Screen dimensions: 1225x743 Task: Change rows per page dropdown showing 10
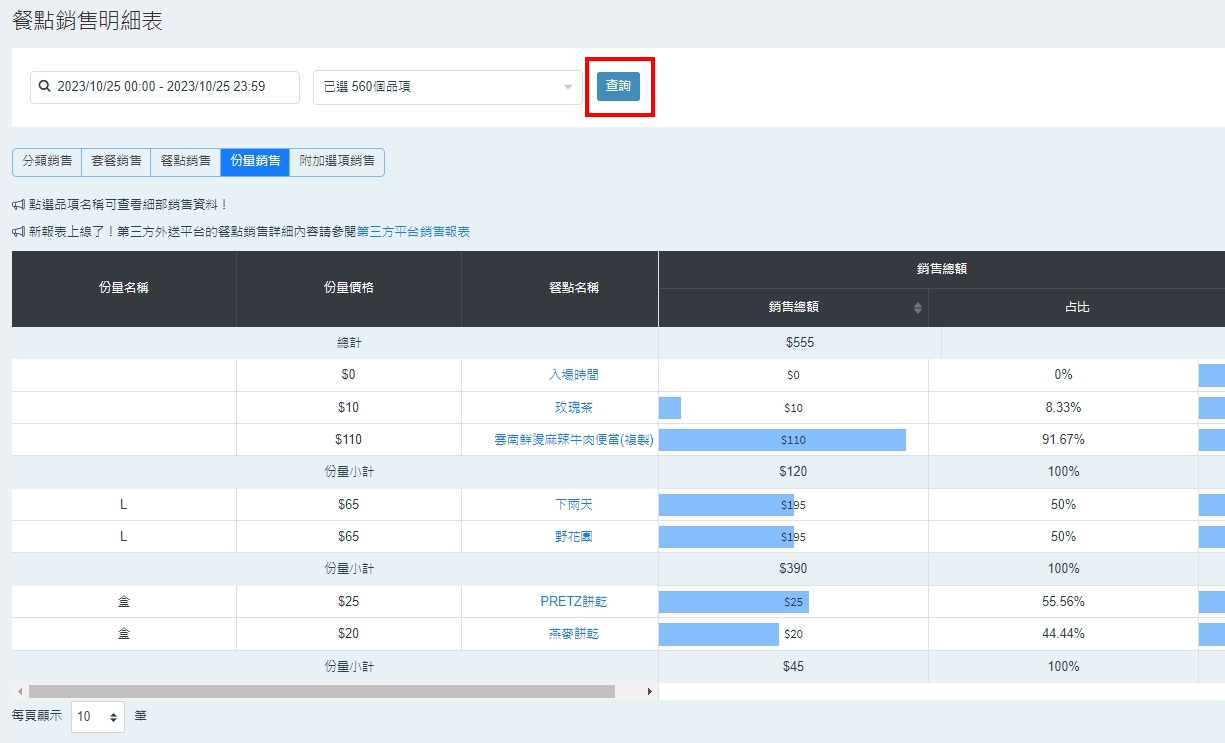pos(98,717)
